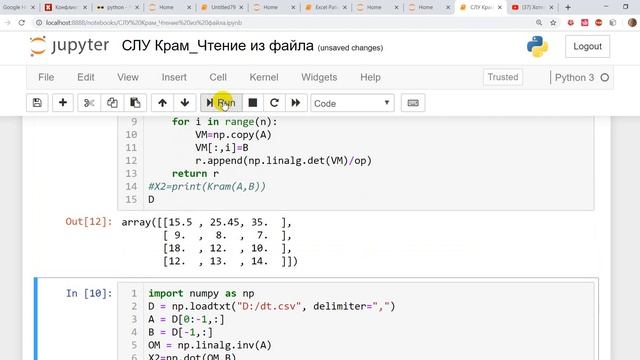Open the command palette keyboard icon
The width and height of the screenshot is (640, 360).
point(413,103)
